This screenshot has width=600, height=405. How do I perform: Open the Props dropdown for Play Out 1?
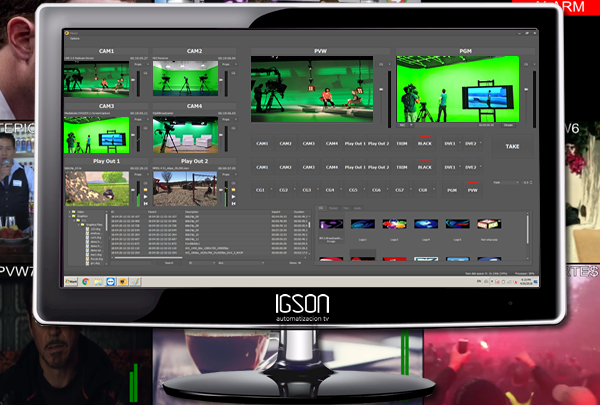140,175
